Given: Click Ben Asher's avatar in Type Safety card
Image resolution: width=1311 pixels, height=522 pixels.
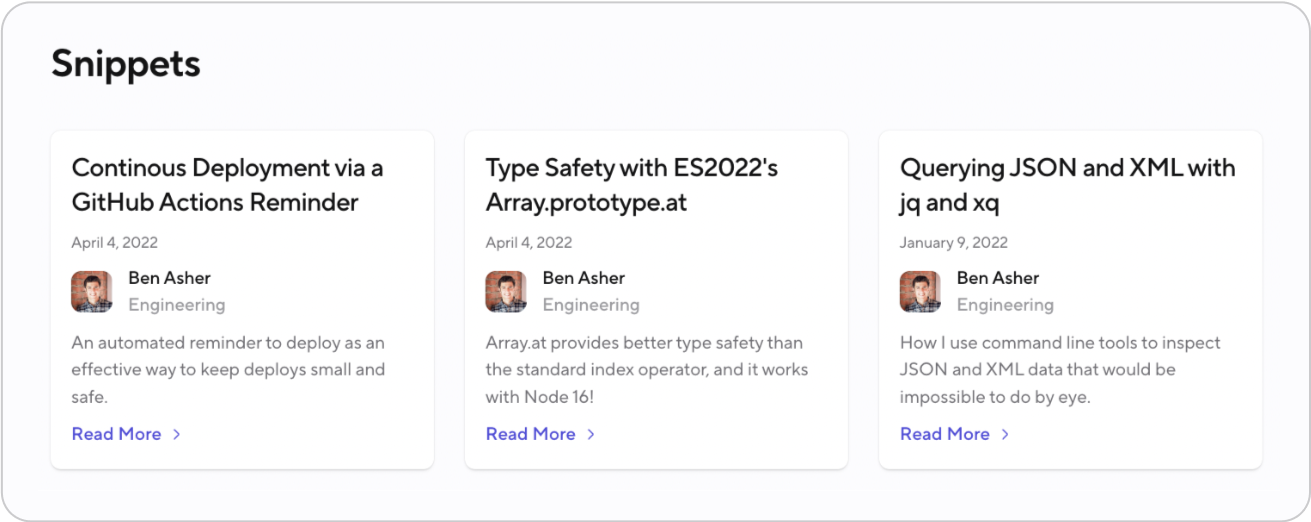Looking at the screenshot, I should pyautogui.click(x=506, y=291).
